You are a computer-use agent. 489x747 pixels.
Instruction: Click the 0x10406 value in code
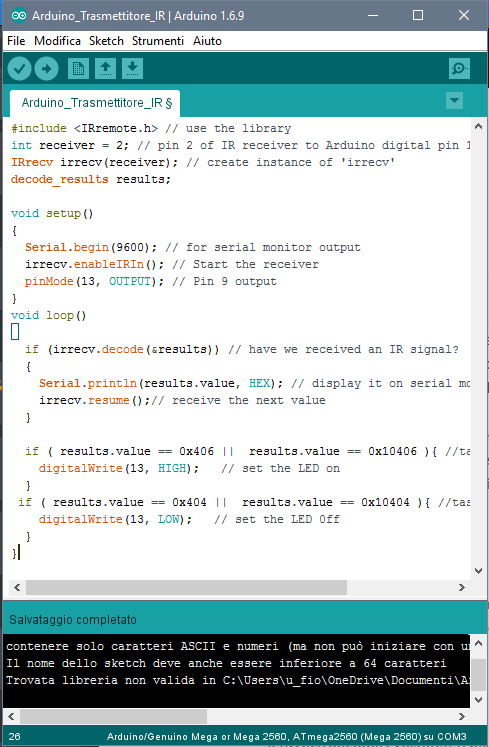click(x=392, y=452)
